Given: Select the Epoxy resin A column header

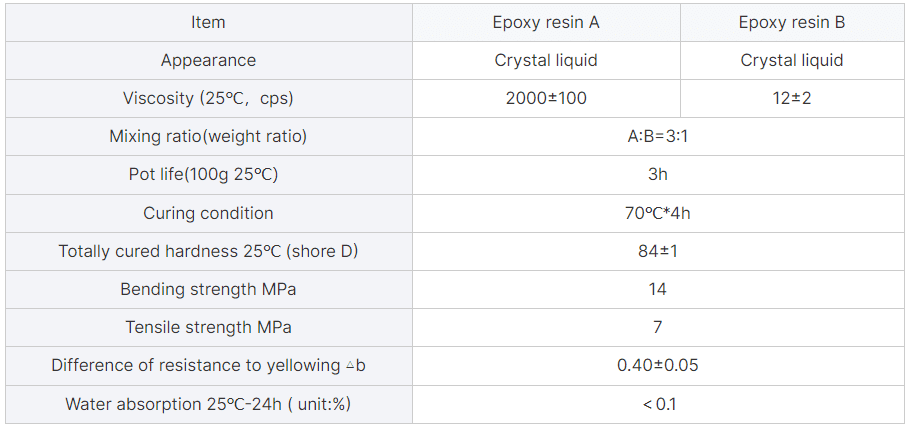Looking at the screenshot, I should (546, 23).
